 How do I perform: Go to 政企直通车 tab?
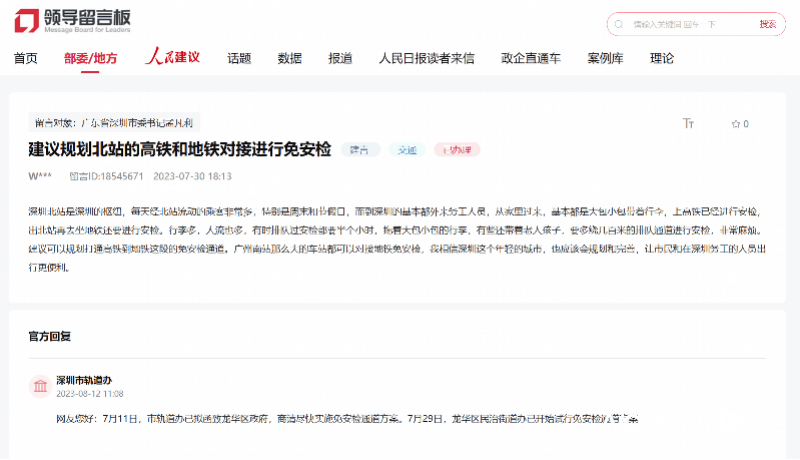pos(531,59)
